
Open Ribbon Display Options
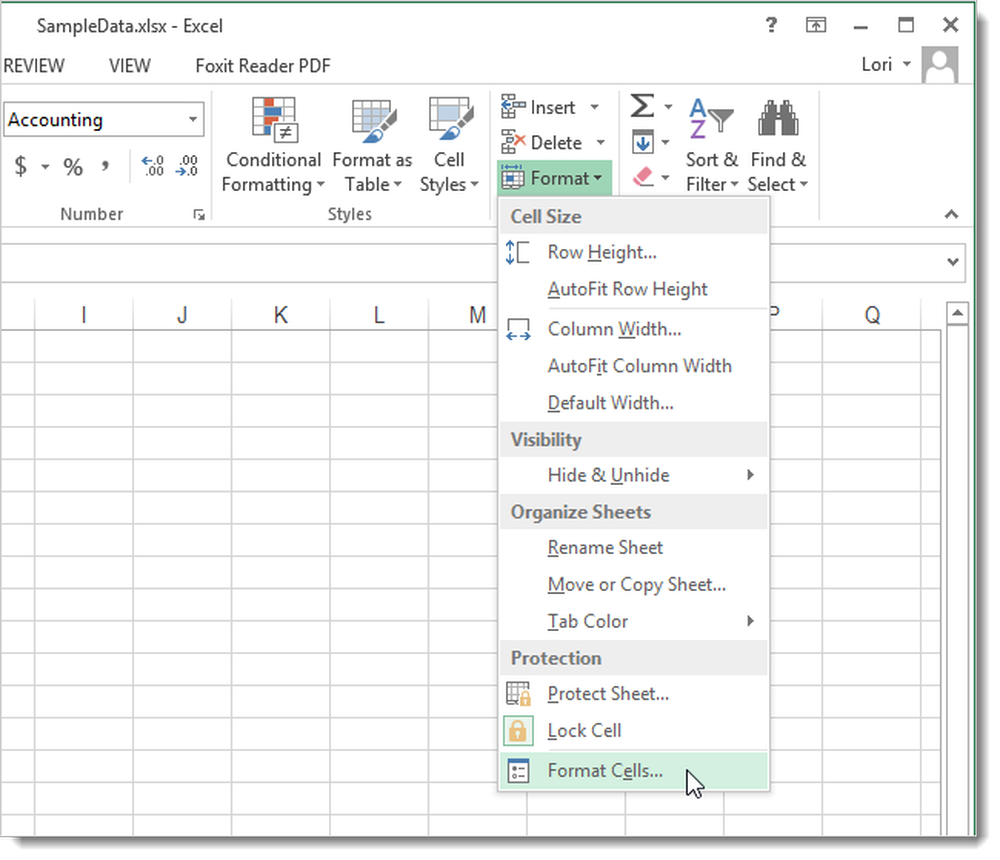816,26
